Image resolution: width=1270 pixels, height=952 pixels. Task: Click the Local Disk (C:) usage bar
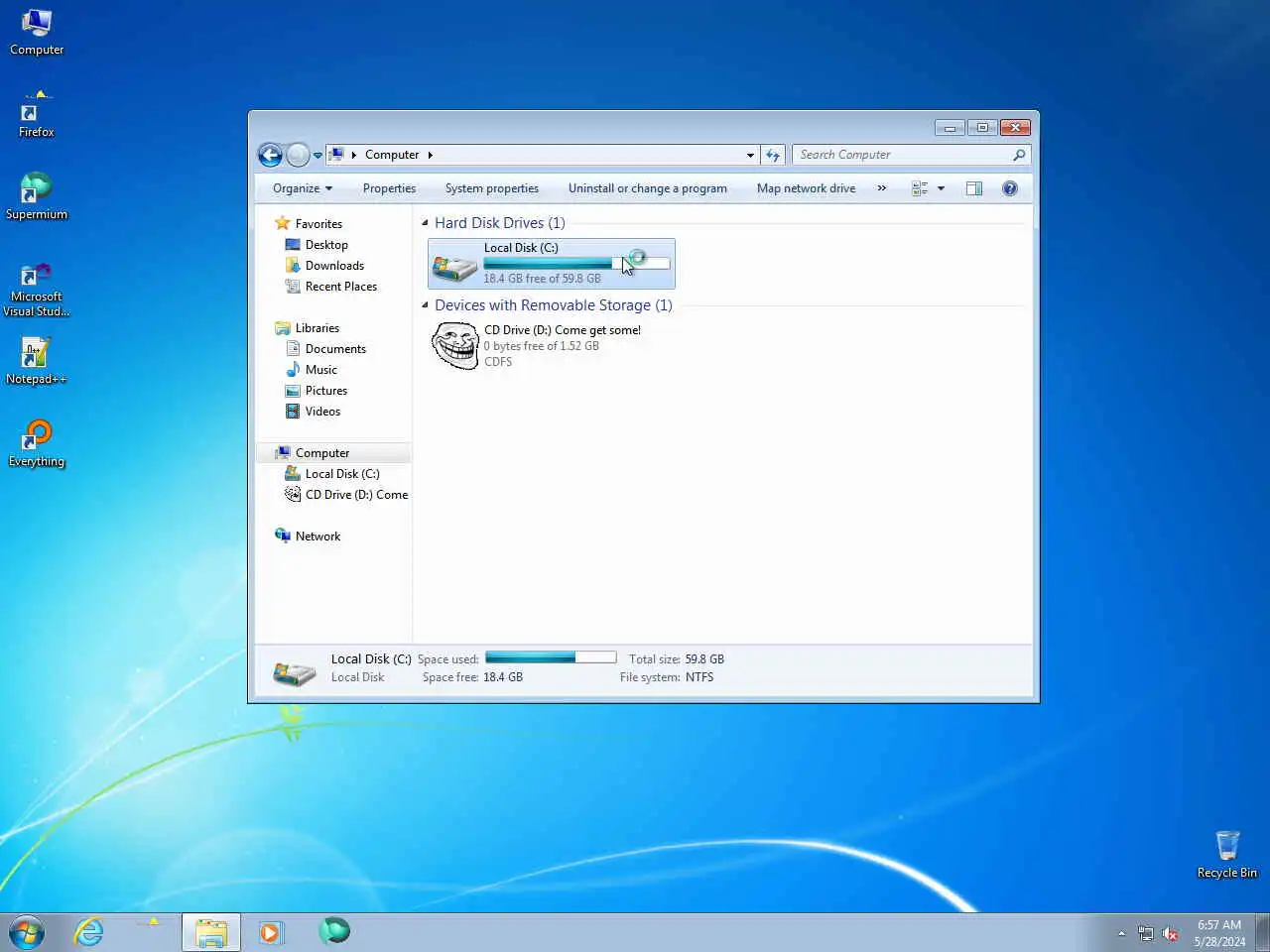coord(576,264)
